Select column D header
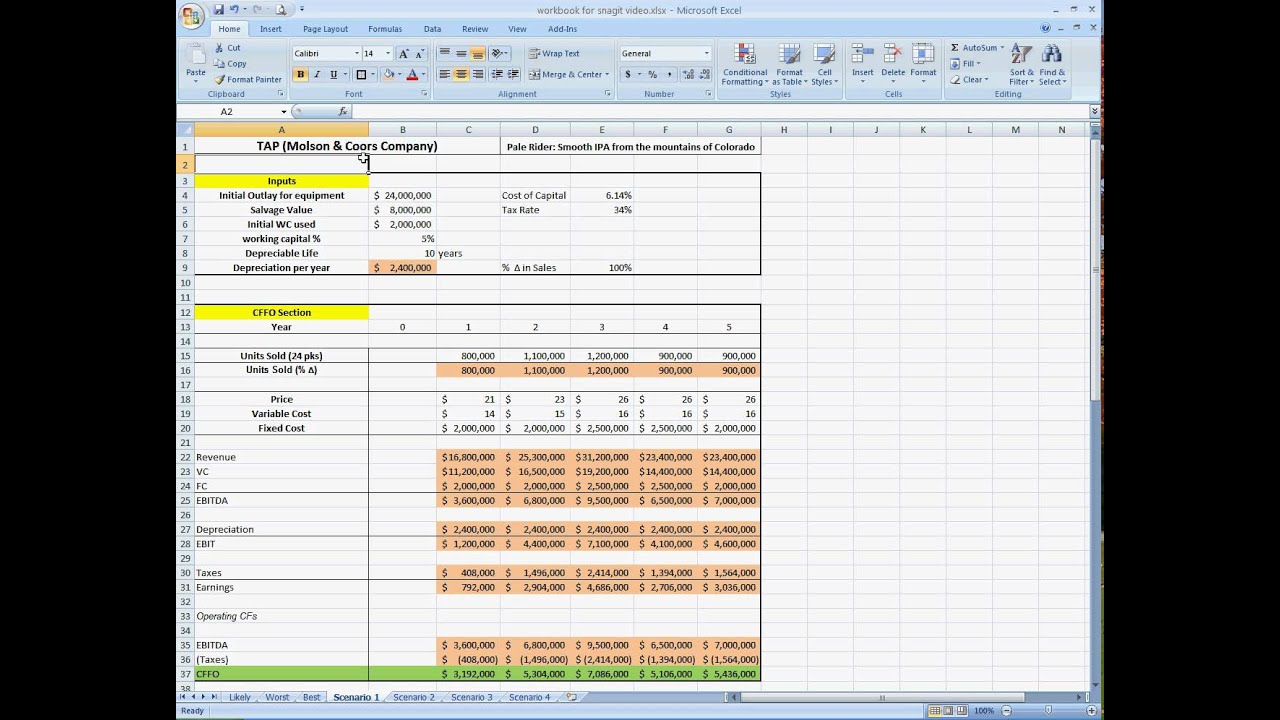Viewport: 1280px width, 720px height. point(535,129)
